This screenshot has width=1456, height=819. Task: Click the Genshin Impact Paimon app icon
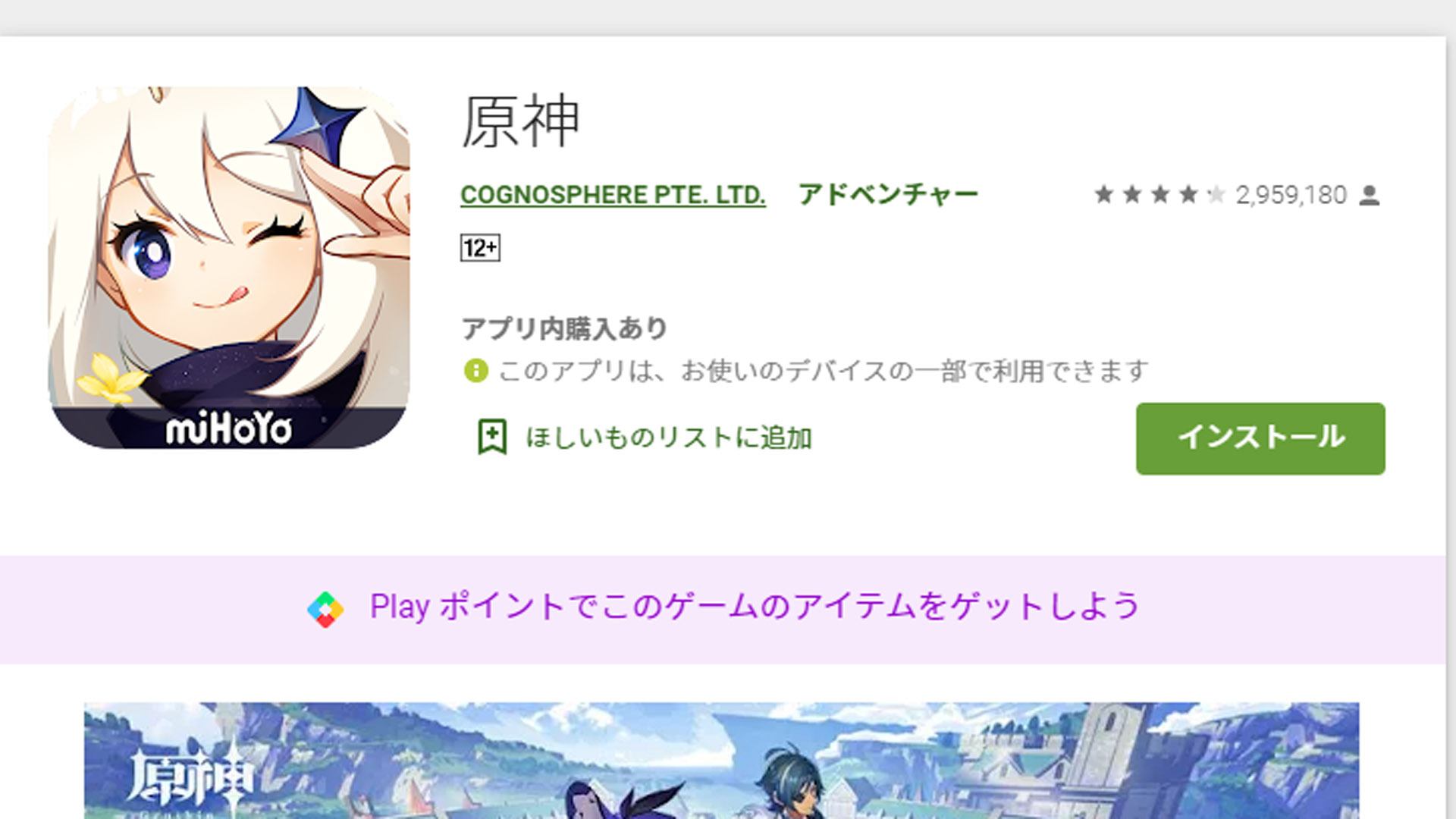(x=229, y=267)
